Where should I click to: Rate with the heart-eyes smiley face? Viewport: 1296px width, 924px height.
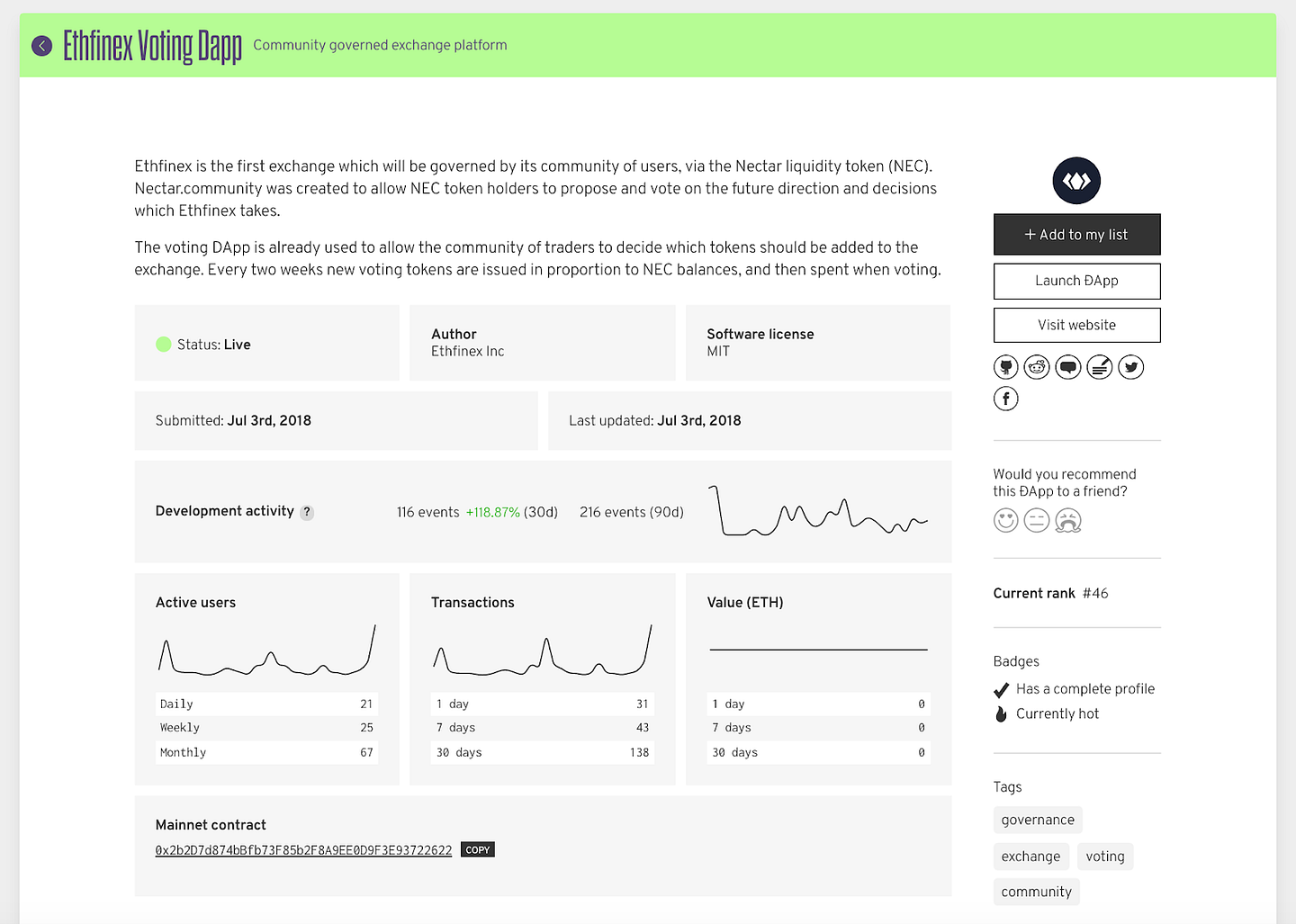point(1006,520)
